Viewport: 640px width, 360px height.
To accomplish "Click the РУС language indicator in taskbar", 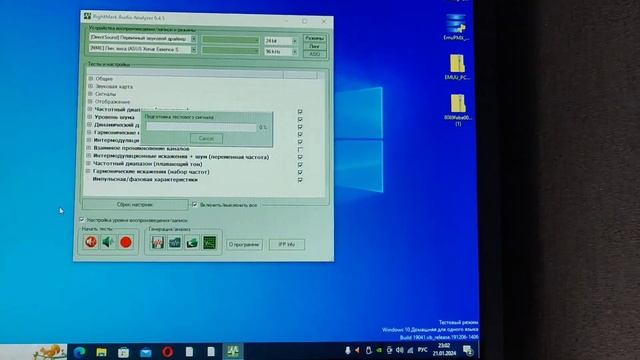I will click(x=423, y=350).
